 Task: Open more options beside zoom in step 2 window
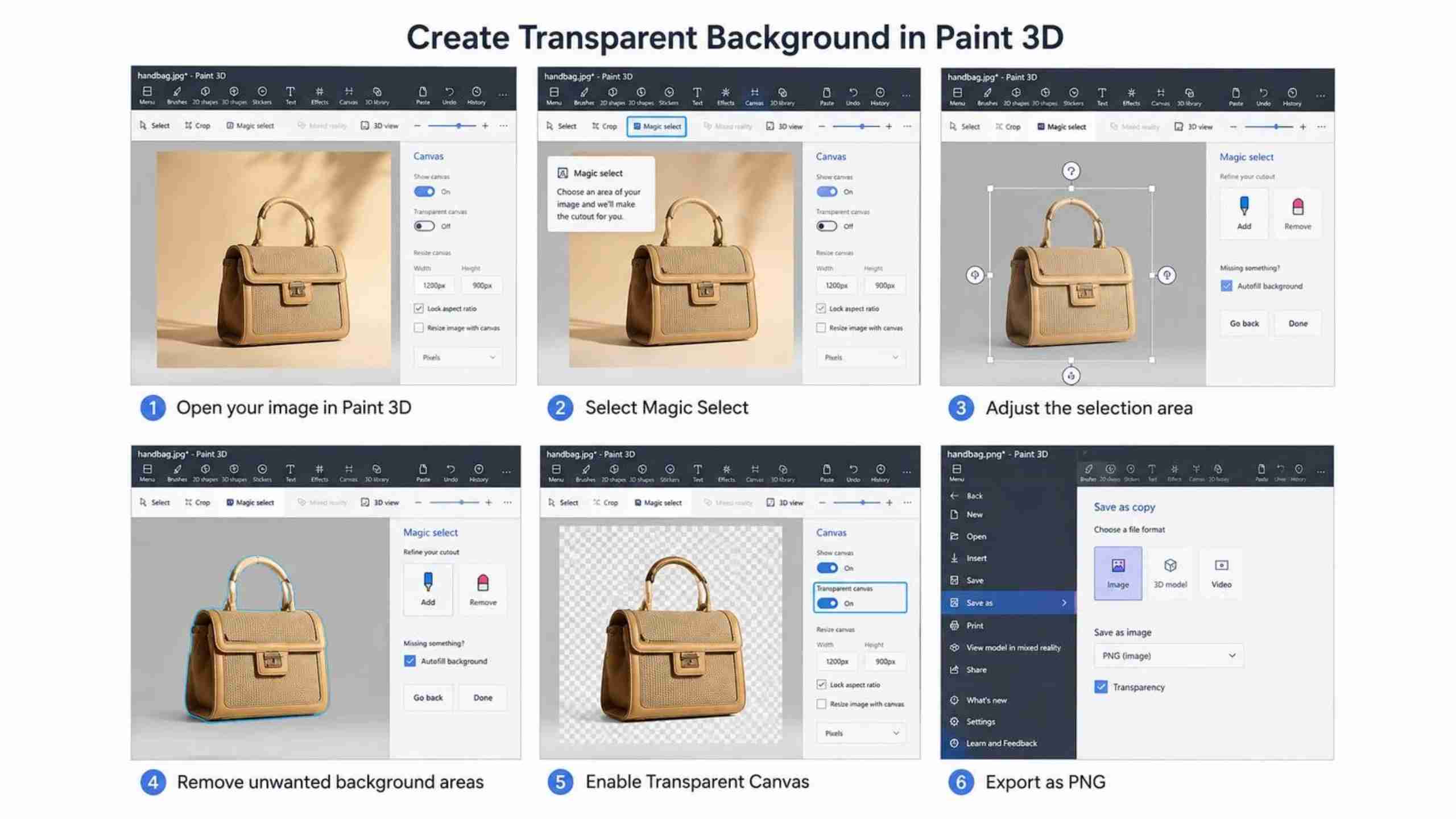[907, 126]
